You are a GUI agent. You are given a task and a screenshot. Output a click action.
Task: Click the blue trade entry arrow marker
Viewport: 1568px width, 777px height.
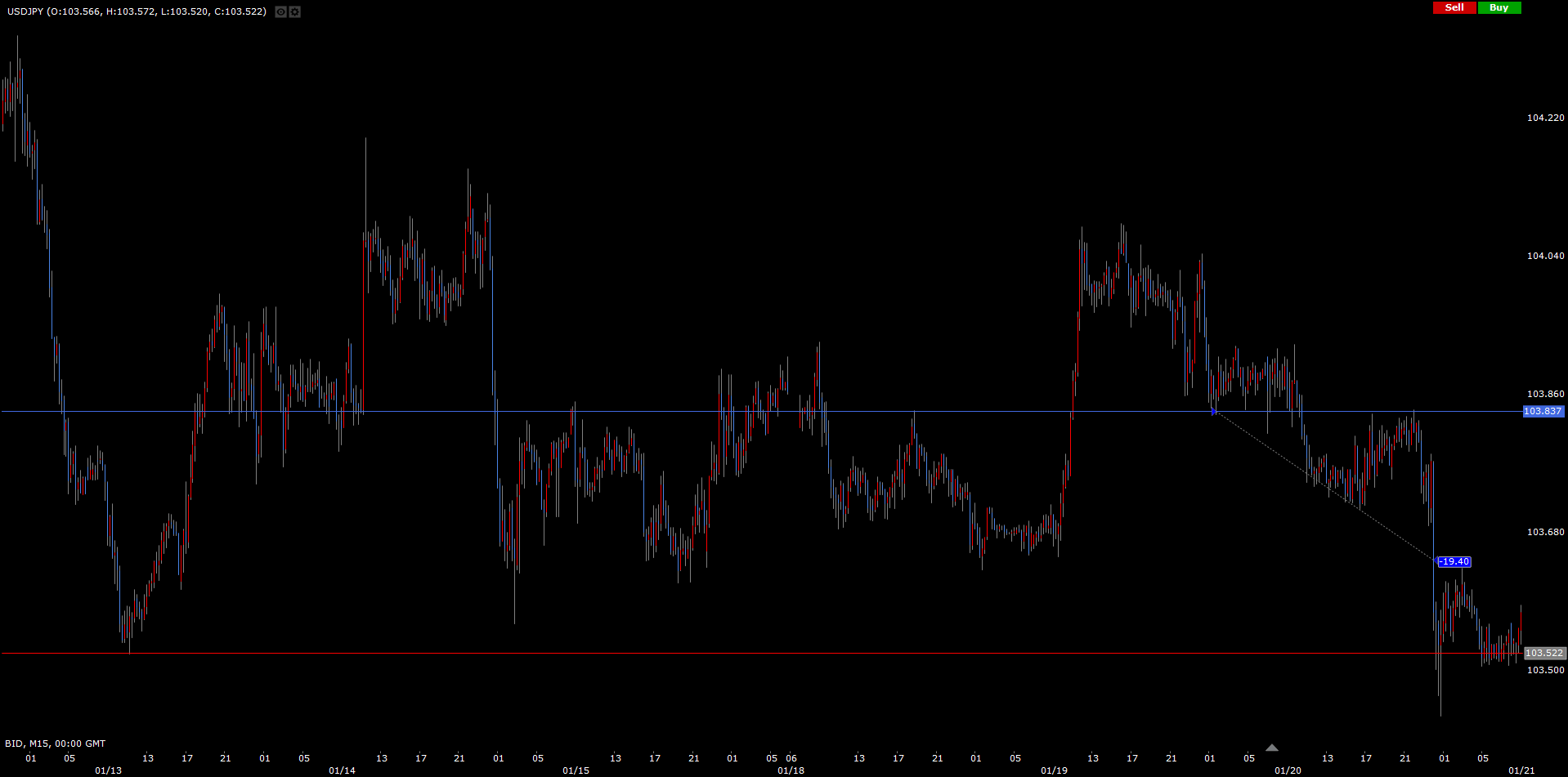tap(1214, 412)
